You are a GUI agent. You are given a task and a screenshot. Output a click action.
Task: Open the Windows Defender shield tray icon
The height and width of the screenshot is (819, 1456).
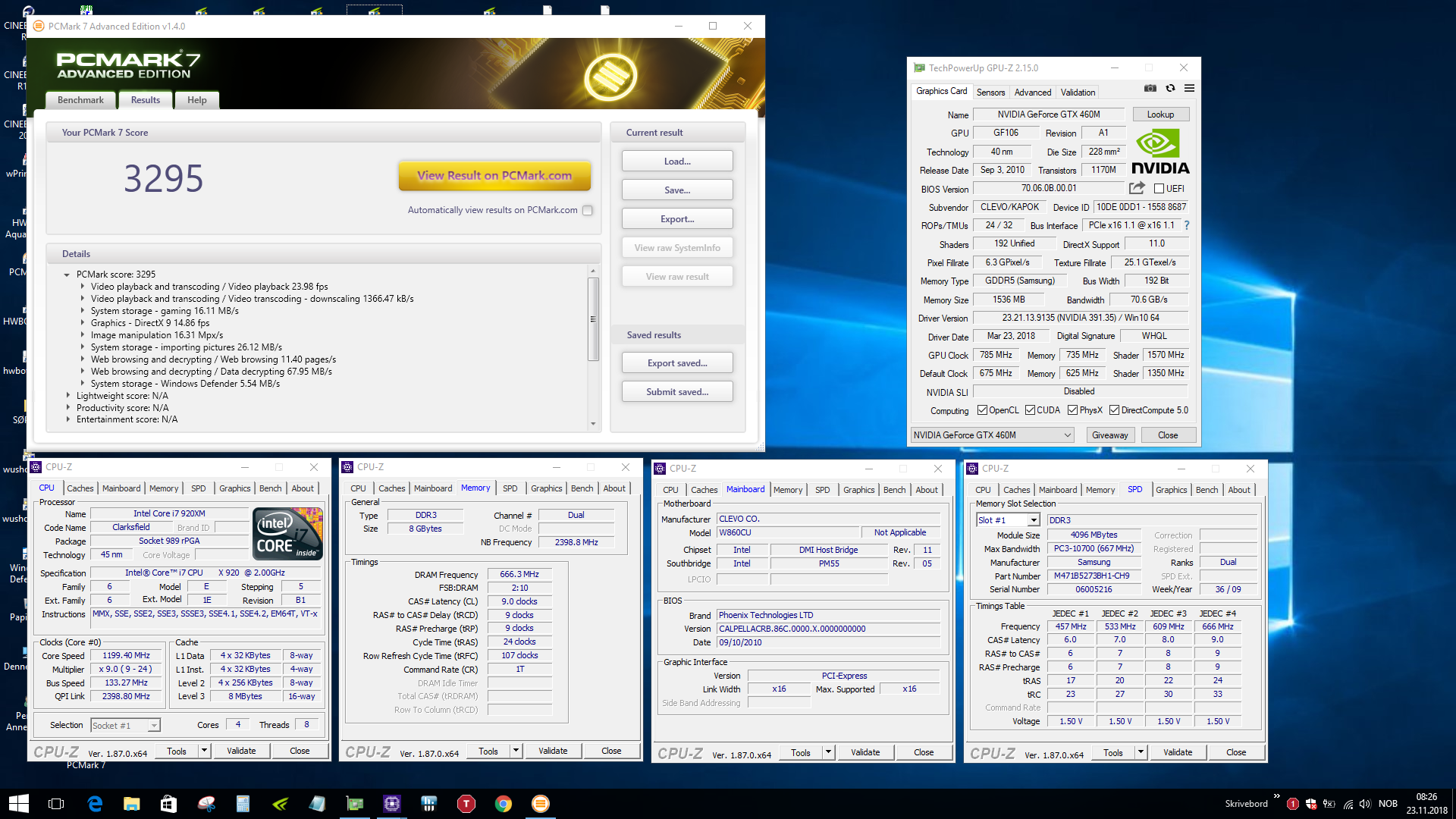pos(1311,804)
